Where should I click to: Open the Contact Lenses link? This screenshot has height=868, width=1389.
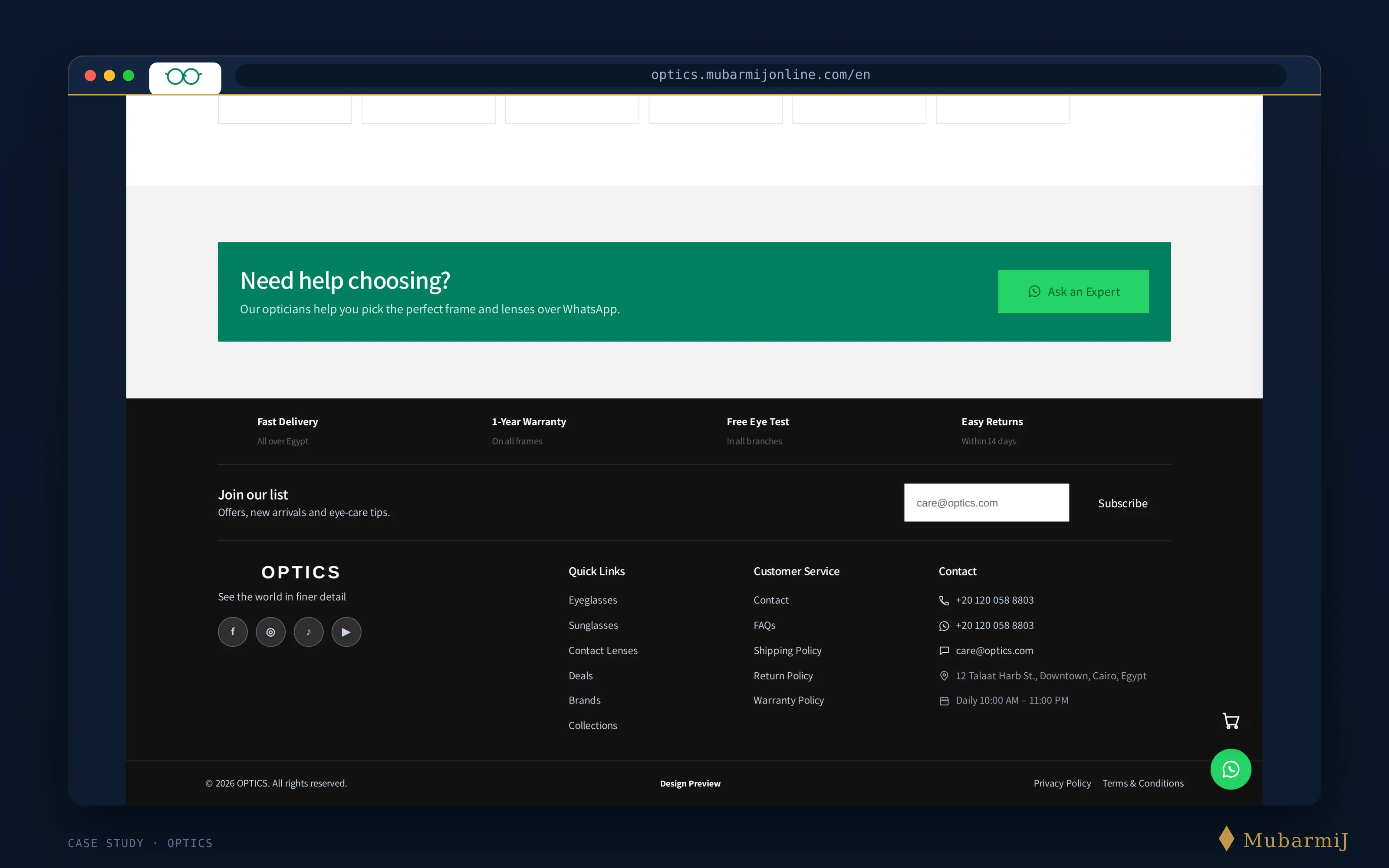602,651
